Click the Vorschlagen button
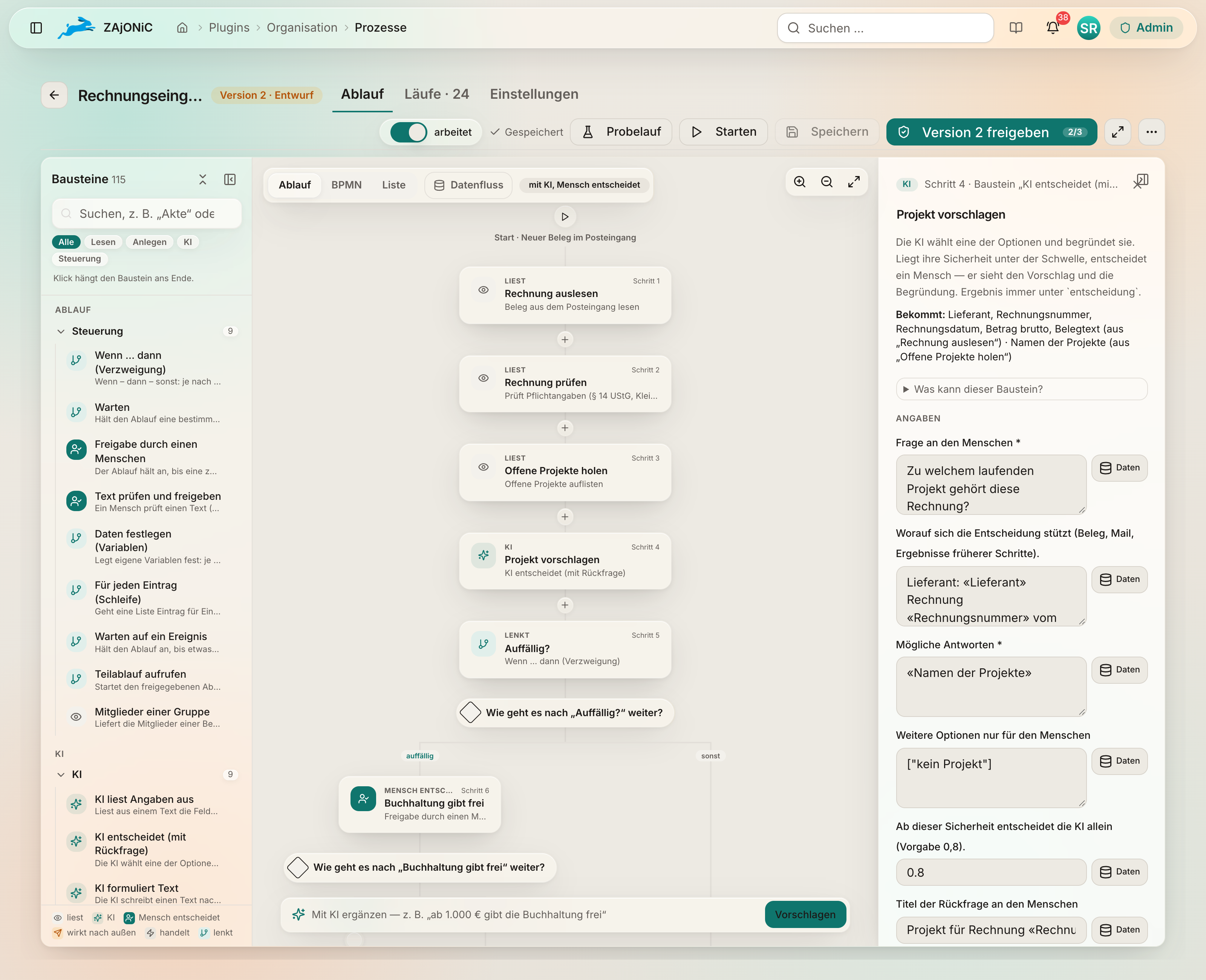 coord(805,914)
